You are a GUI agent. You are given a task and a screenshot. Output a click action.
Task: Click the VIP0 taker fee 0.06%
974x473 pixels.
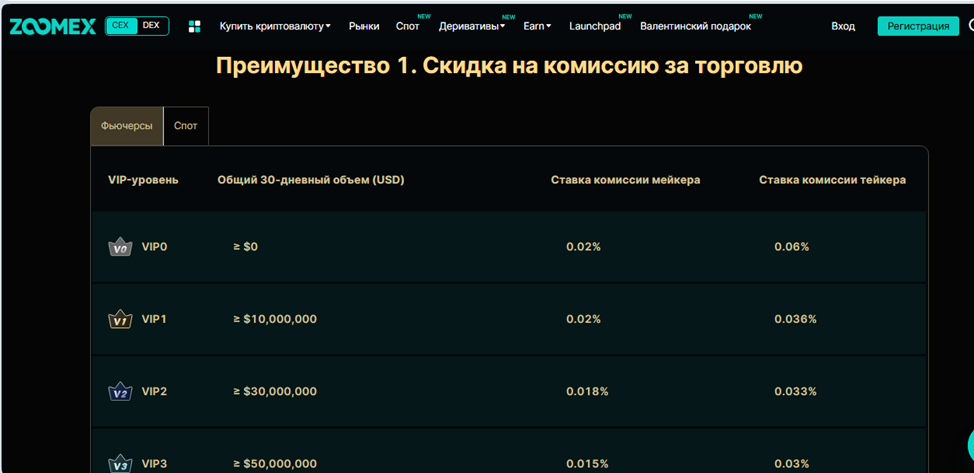click(x=791, y=247)
